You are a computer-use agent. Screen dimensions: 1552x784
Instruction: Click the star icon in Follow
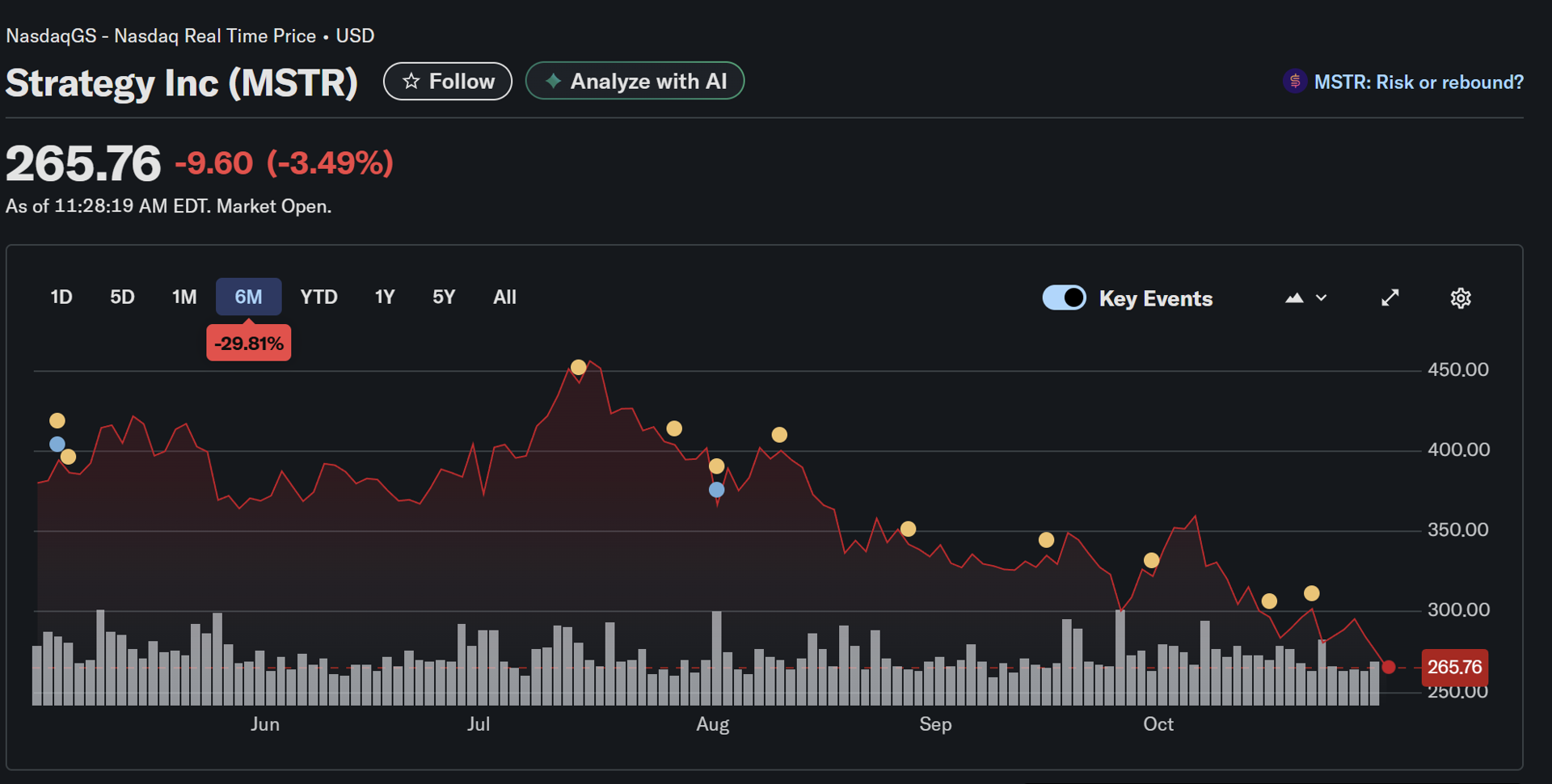411,82
